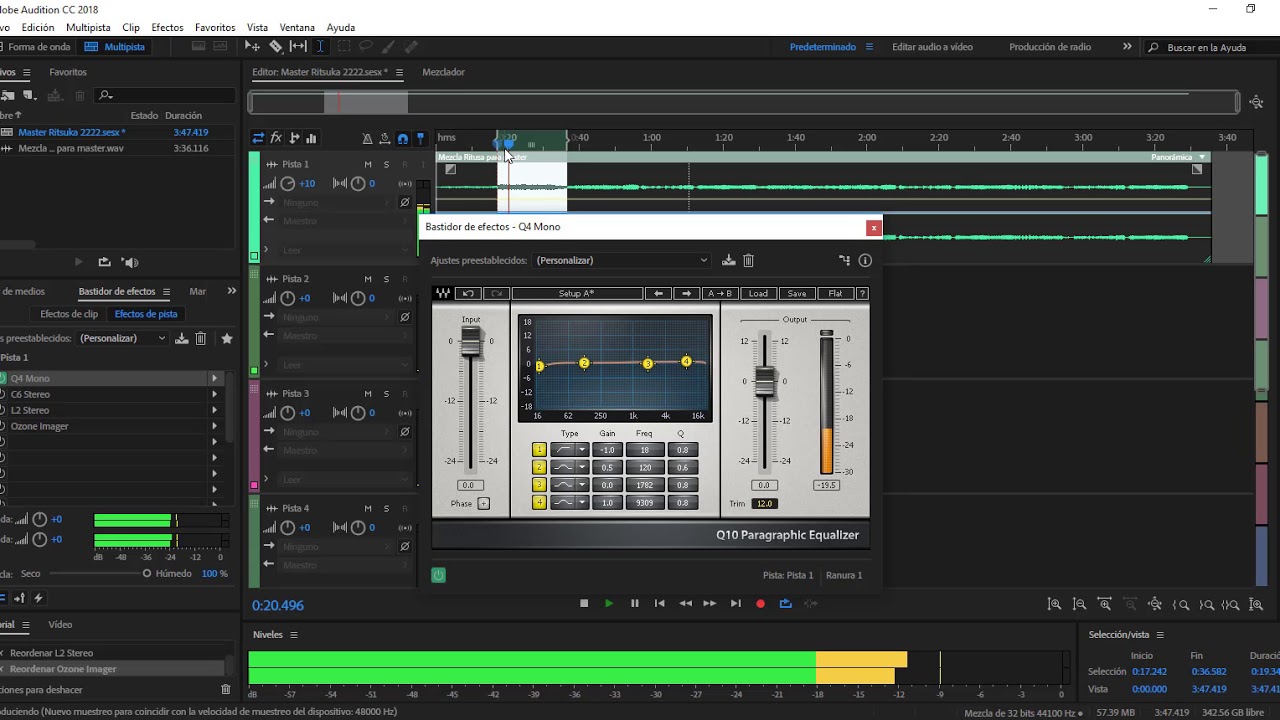
Task: Show the fx view in the track header
Action: click(x=276, y=138)
